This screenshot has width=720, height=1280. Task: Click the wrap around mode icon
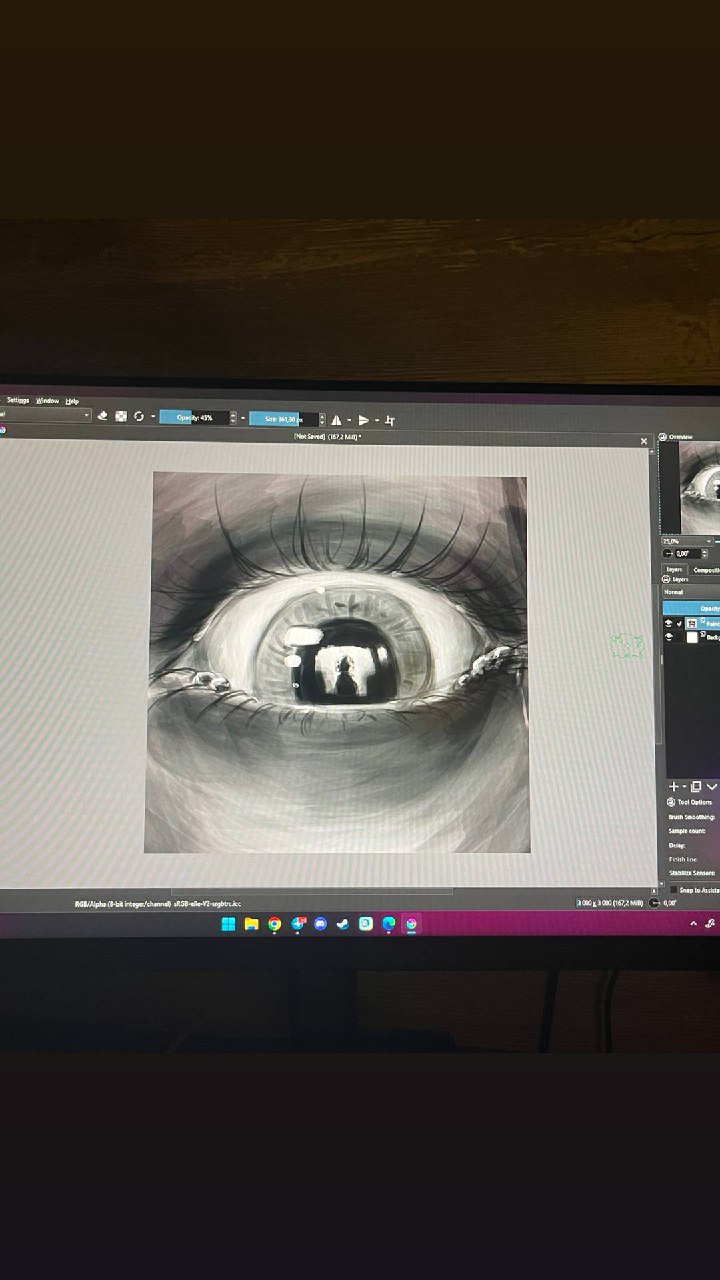pyautogui.click(x=390, y=420)
